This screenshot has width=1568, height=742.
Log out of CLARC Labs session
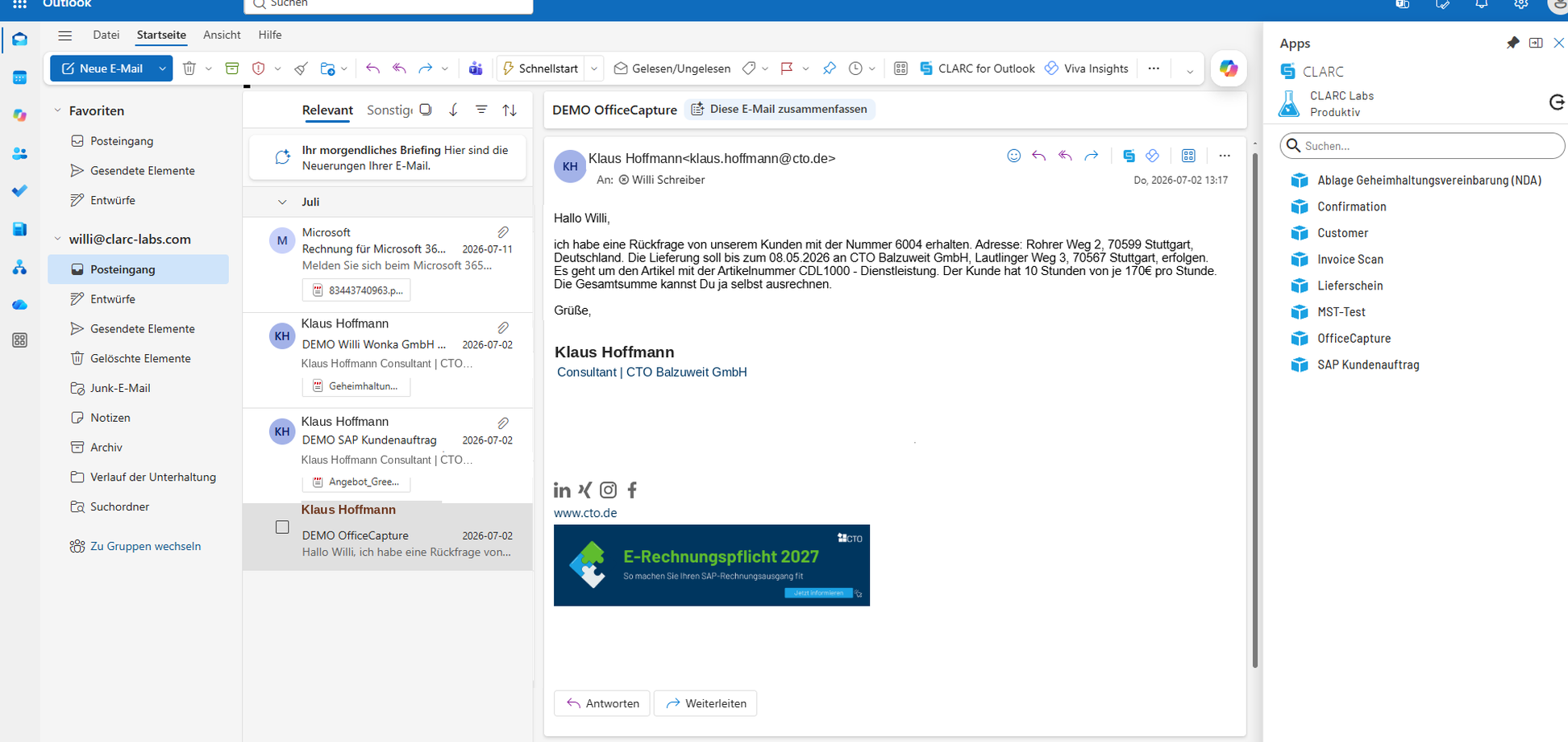click(x=1557, y=102)
